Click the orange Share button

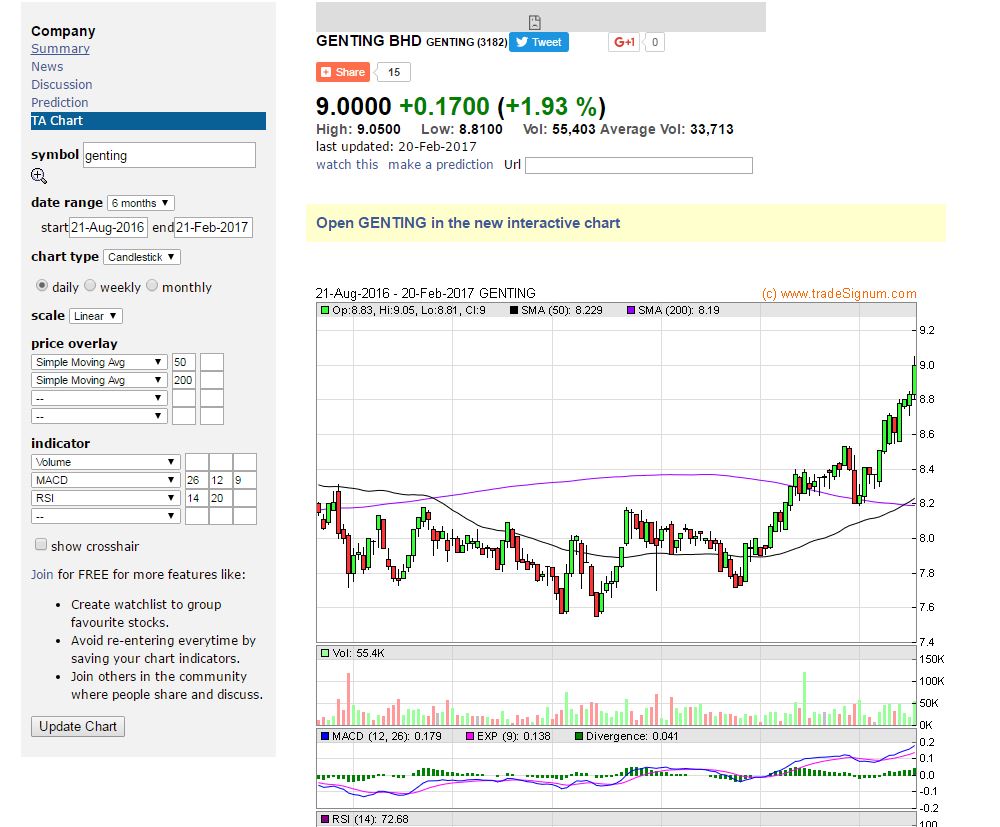pyautogui.click(x=343, y=72)
